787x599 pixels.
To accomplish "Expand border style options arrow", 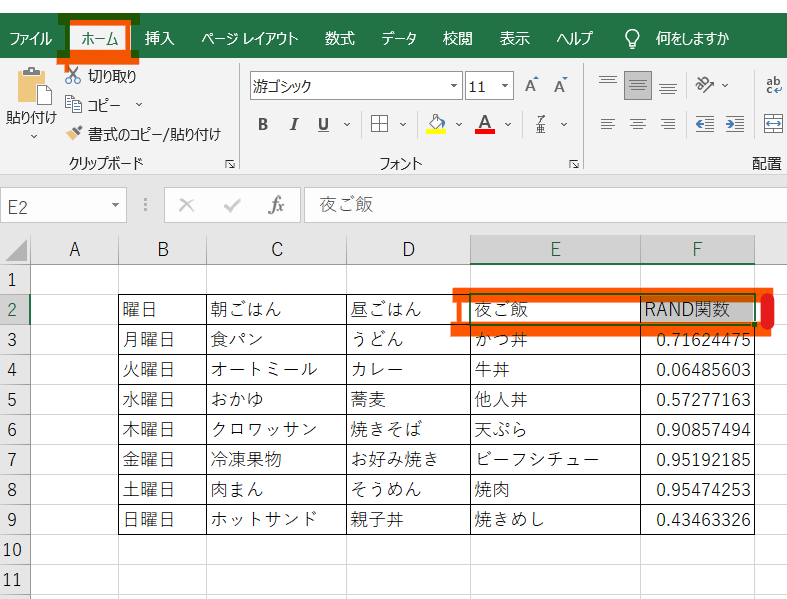I will pos(403,124).
